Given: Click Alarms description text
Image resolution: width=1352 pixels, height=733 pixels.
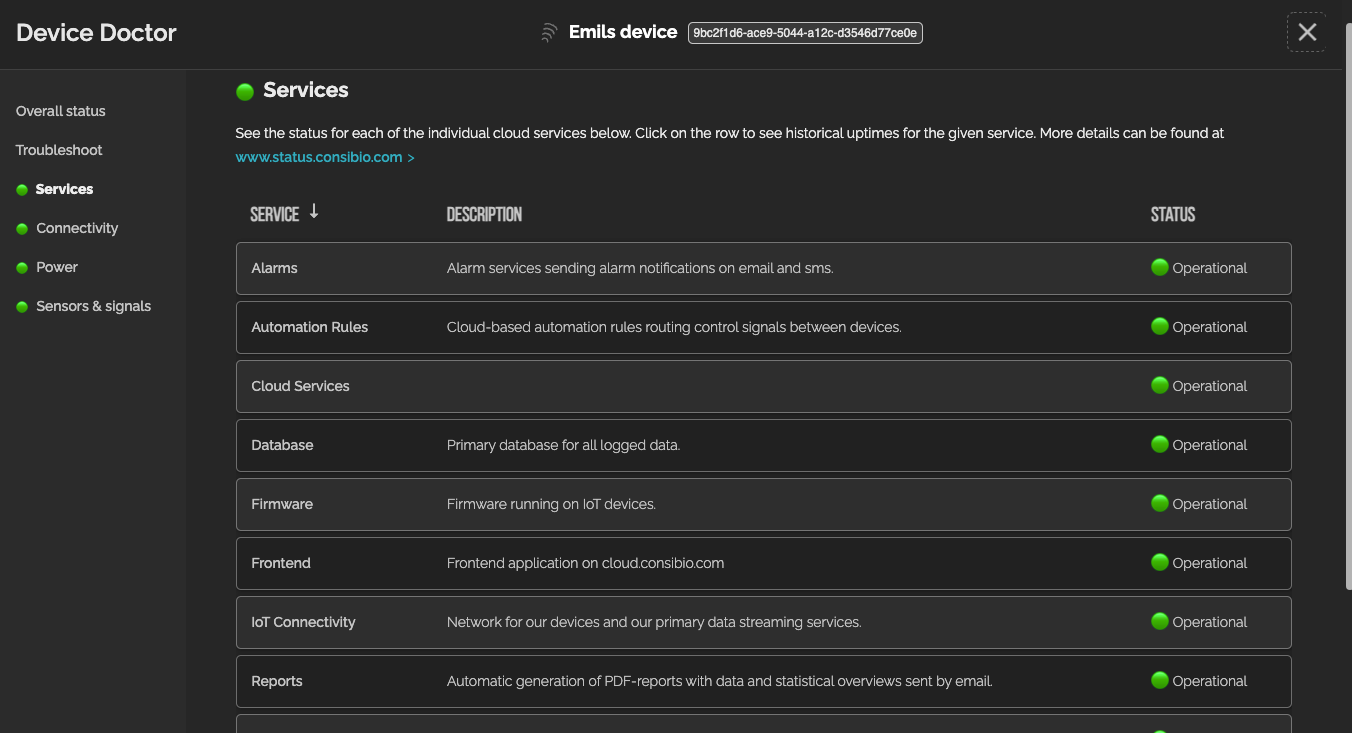Looking at the screenshot, I should click(x=640, y=268).
